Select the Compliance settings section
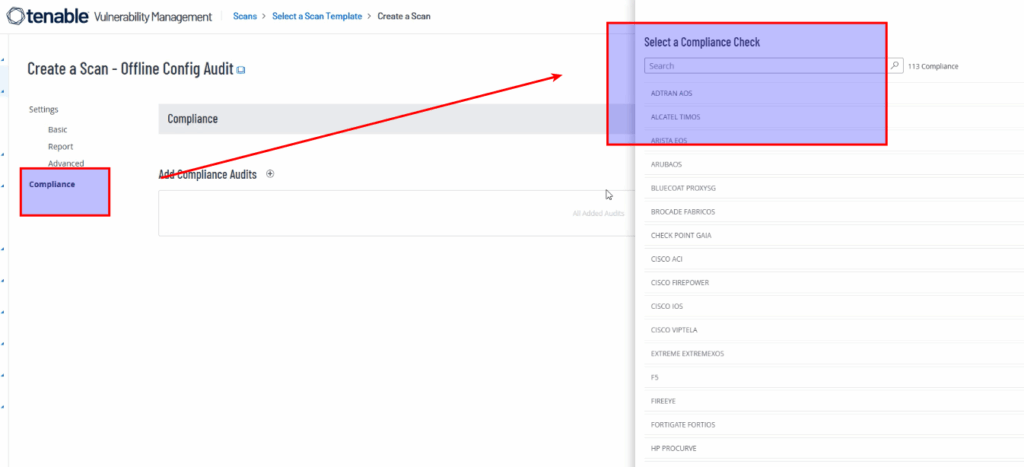Image resolution: width=1024 pixels, height=467 pixels. 52,184
